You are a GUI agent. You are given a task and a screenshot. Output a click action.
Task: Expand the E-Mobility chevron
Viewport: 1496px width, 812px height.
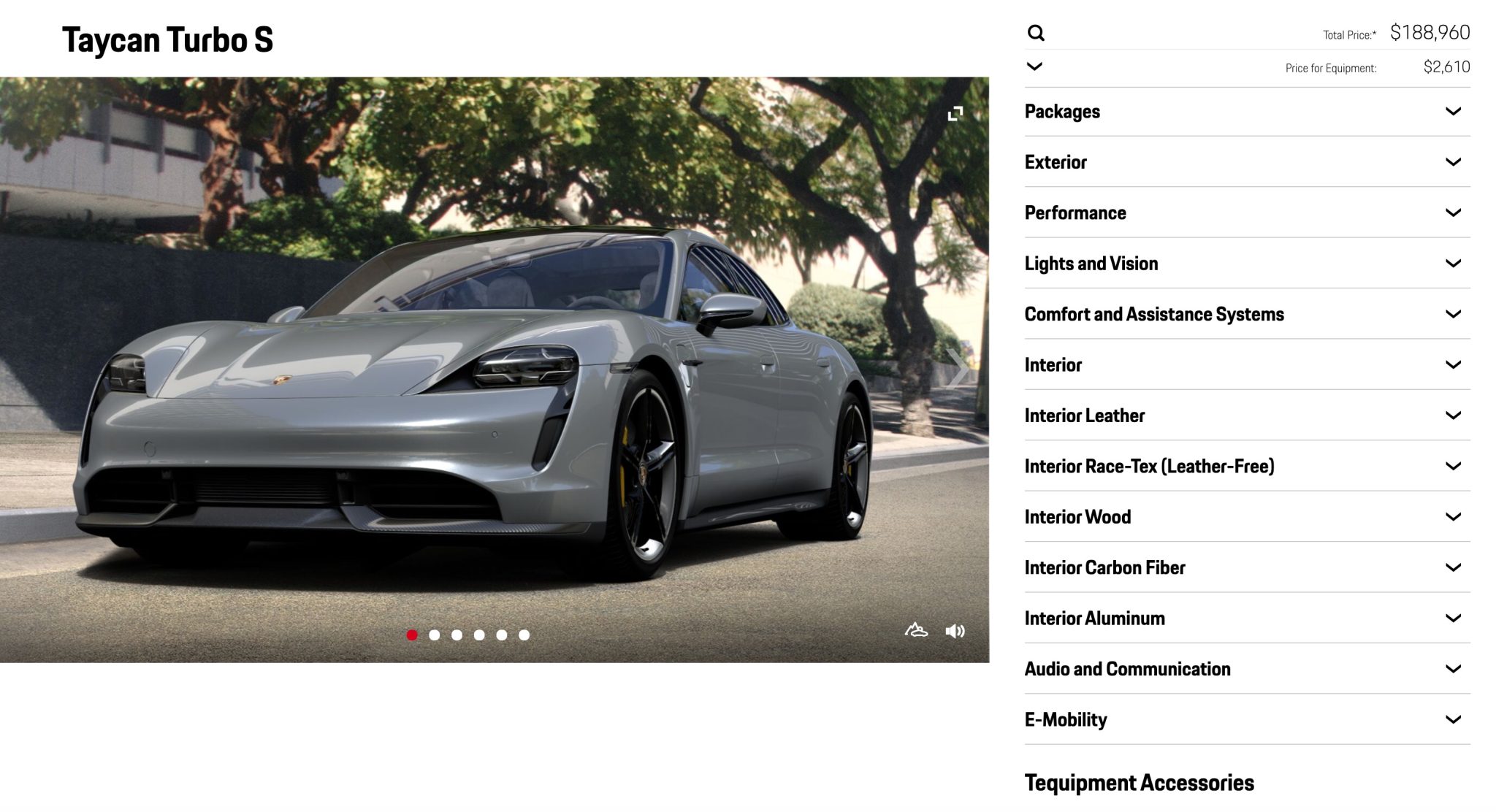pyautogui.click(x=1453, y=720)
